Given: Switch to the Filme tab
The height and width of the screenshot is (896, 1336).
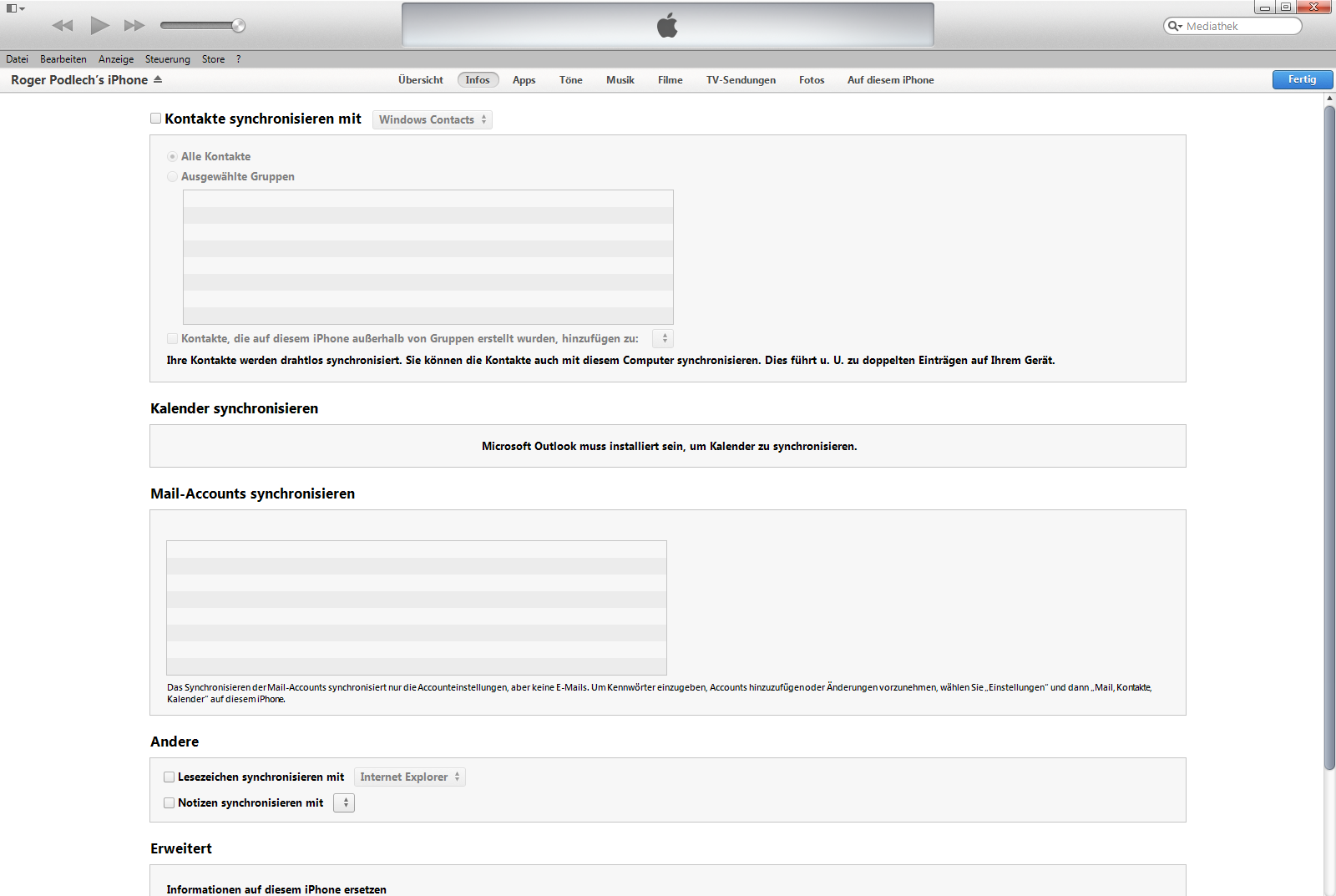Looking at the screenshot, I should [671, 80].
